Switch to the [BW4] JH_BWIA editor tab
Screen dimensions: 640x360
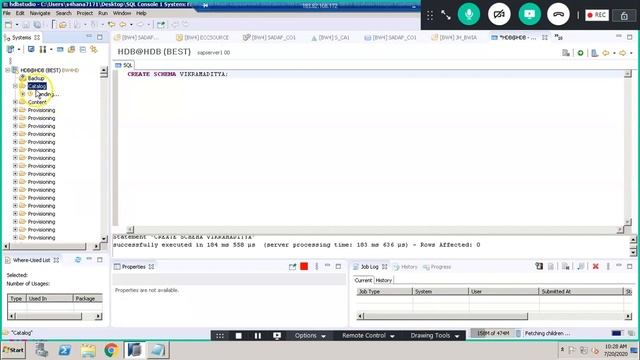click(454, 38)
